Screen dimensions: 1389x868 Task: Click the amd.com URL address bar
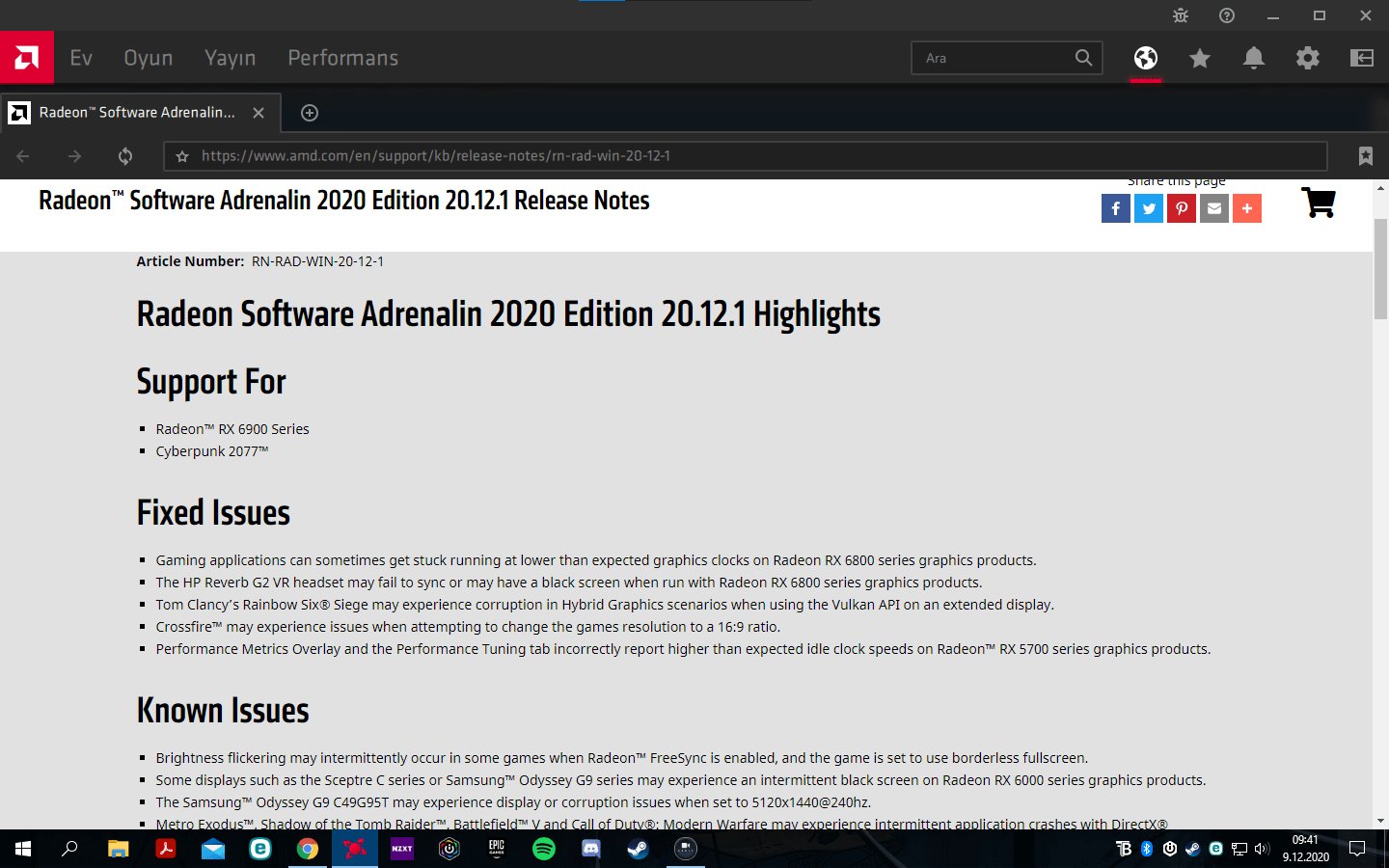click(745, 156)
